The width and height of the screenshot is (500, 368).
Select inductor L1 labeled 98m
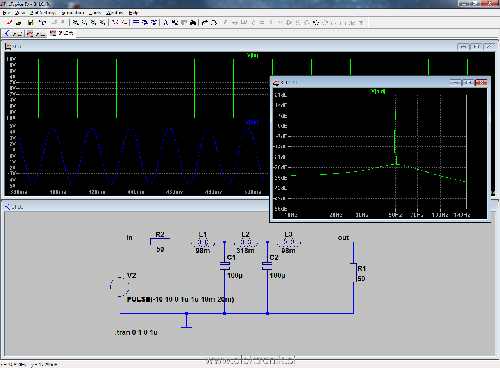203,243
